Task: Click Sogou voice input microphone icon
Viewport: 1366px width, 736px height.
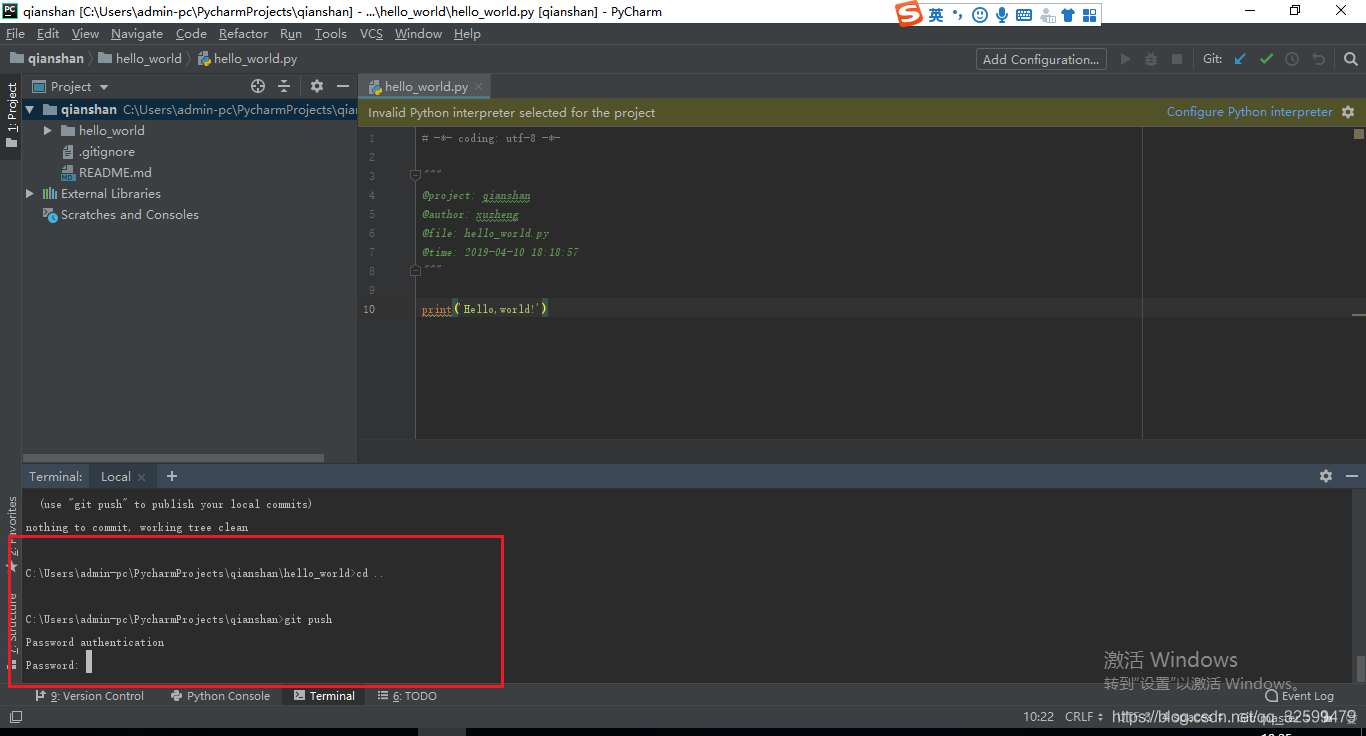Action: point(1001,14)
